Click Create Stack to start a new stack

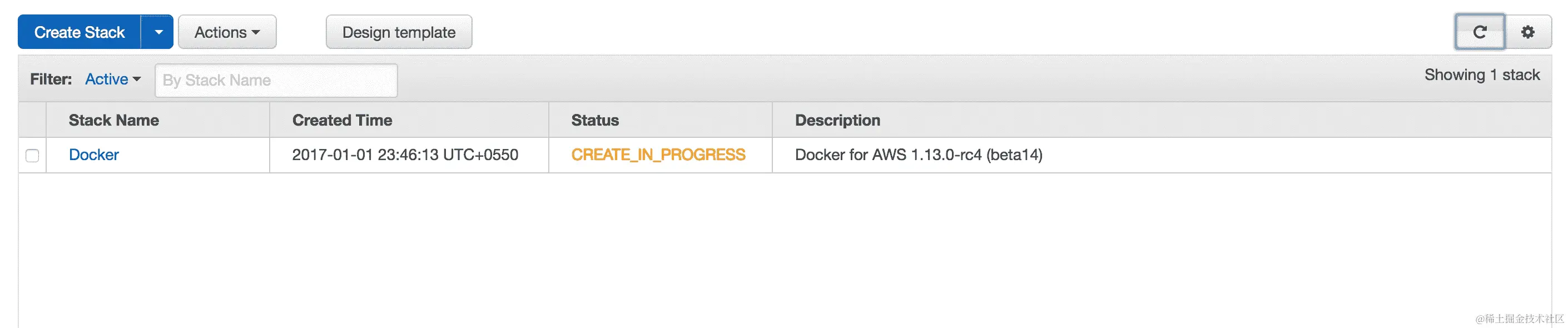click(79, 32)
